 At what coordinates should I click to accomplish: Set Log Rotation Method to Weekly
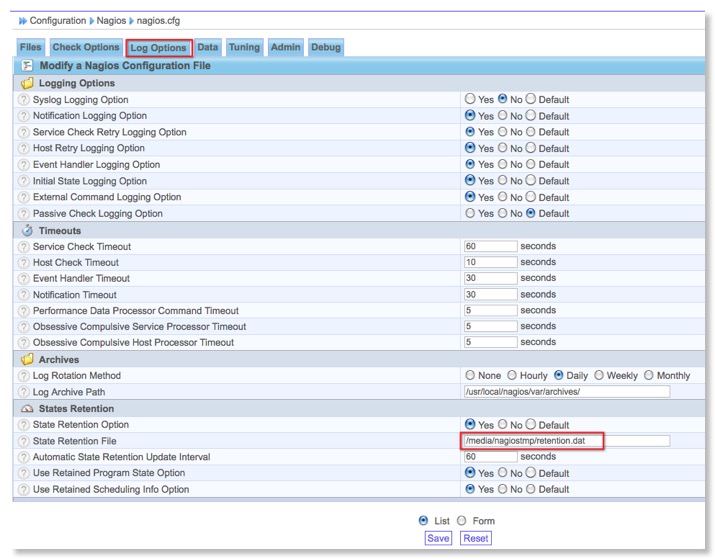pyautogui.click(x=599, y=376)
